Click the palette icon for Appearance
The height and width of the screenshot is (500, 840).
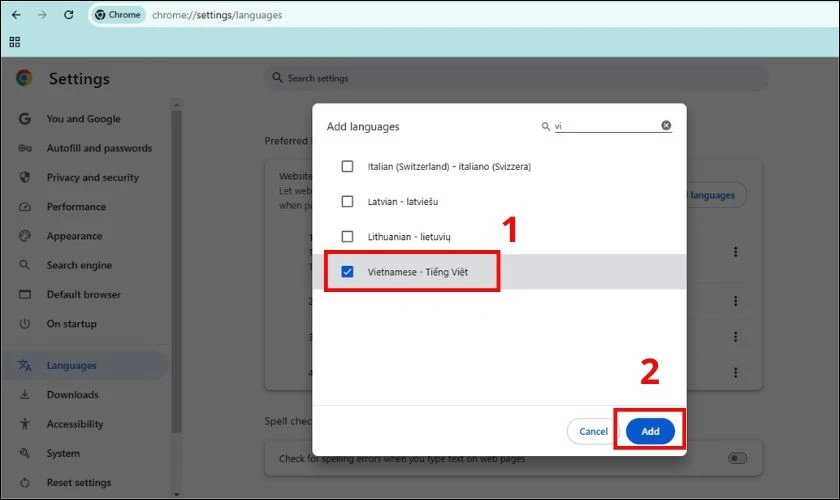click(25, 236)
